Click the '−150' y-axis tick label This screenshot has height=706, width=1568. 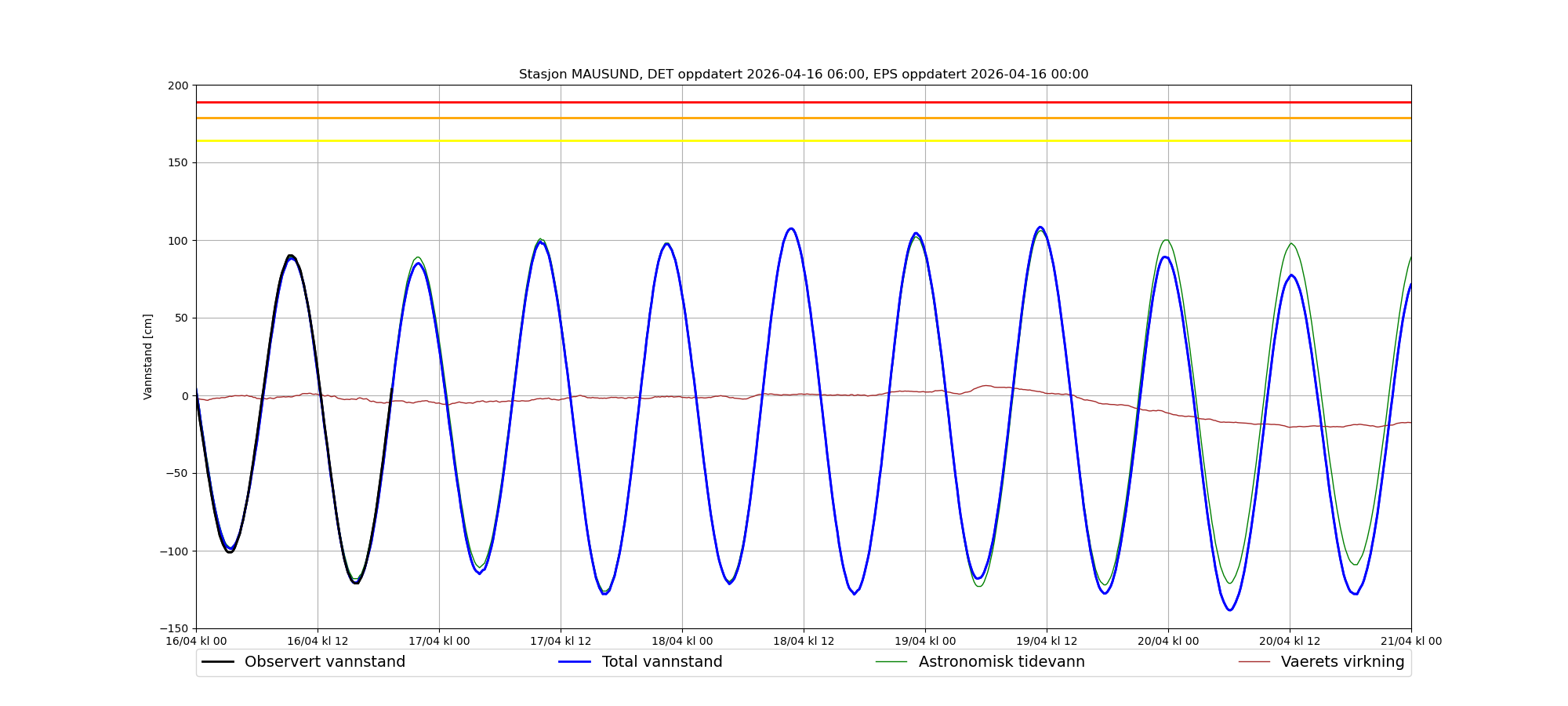(x=174, y=628)
